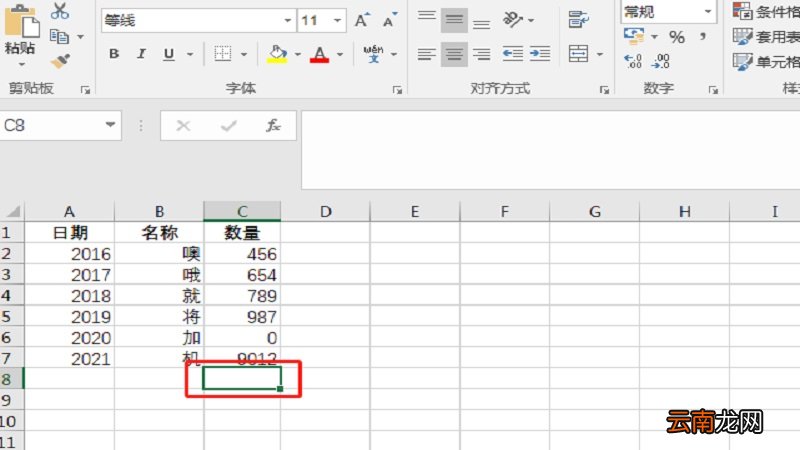Image resolution: width=800 pixels, height=450 pixels.
Task: Open alignment settings dialog launcher
Action: pyautogui.click(x=604, y=90)
